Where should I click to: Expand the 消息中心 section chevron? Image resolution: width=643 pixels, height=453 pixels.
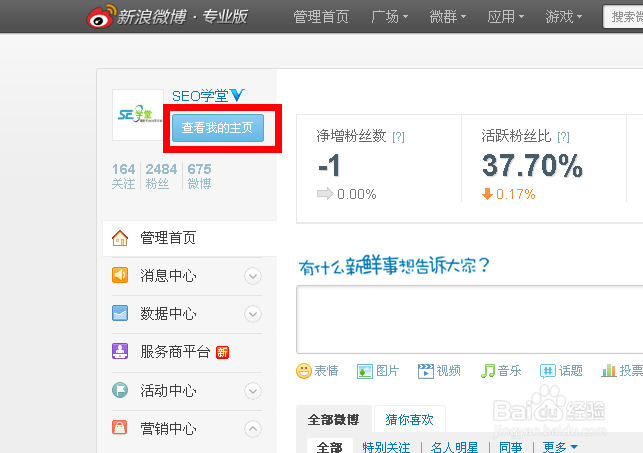coord(253,276)
